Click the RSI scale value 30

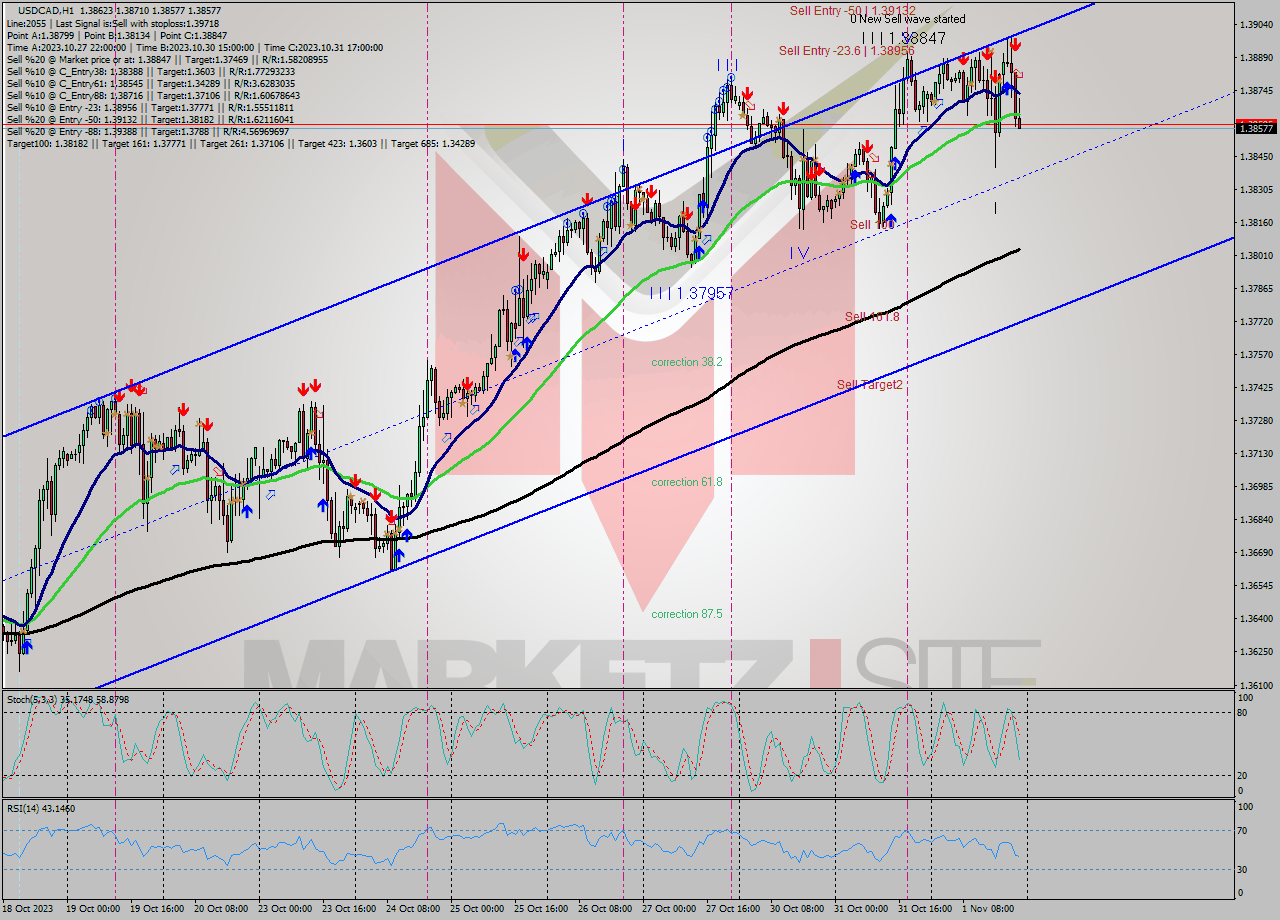(x=1243, y=868)
